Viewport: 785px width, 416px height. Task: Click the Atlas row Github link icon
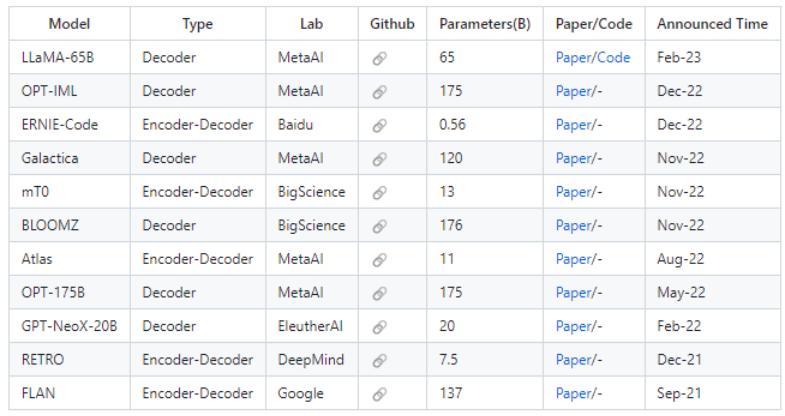379,259
